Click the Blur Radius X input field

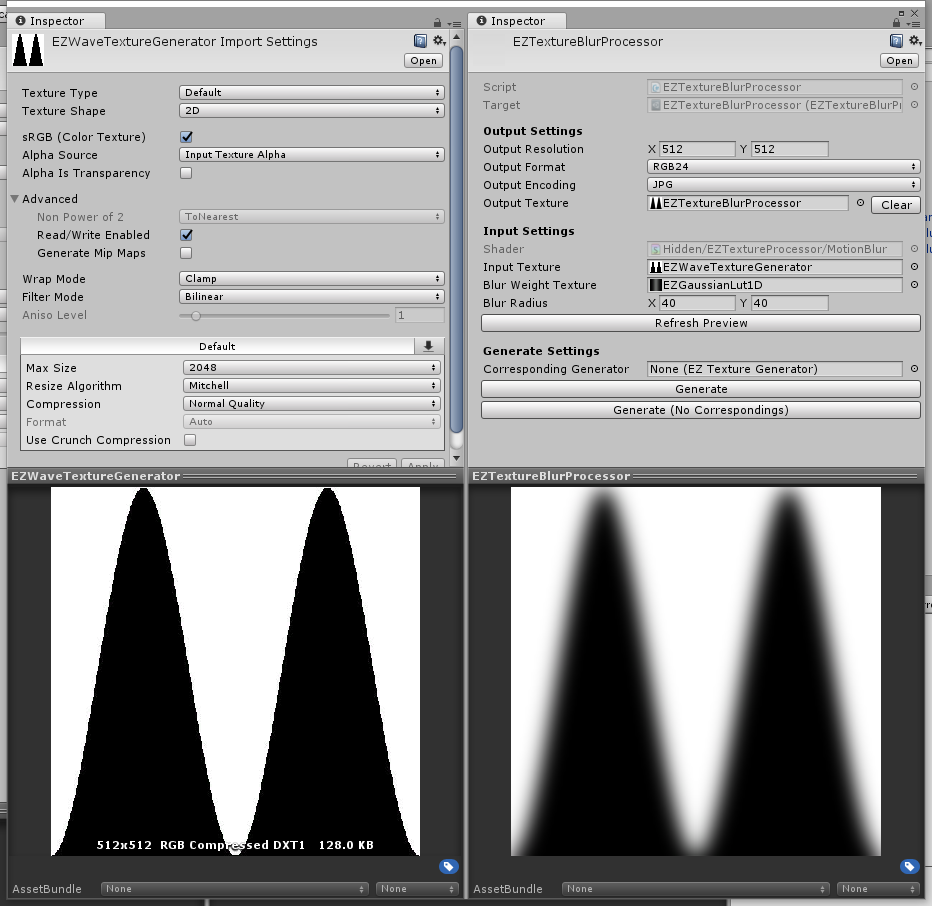click(697, 303)
